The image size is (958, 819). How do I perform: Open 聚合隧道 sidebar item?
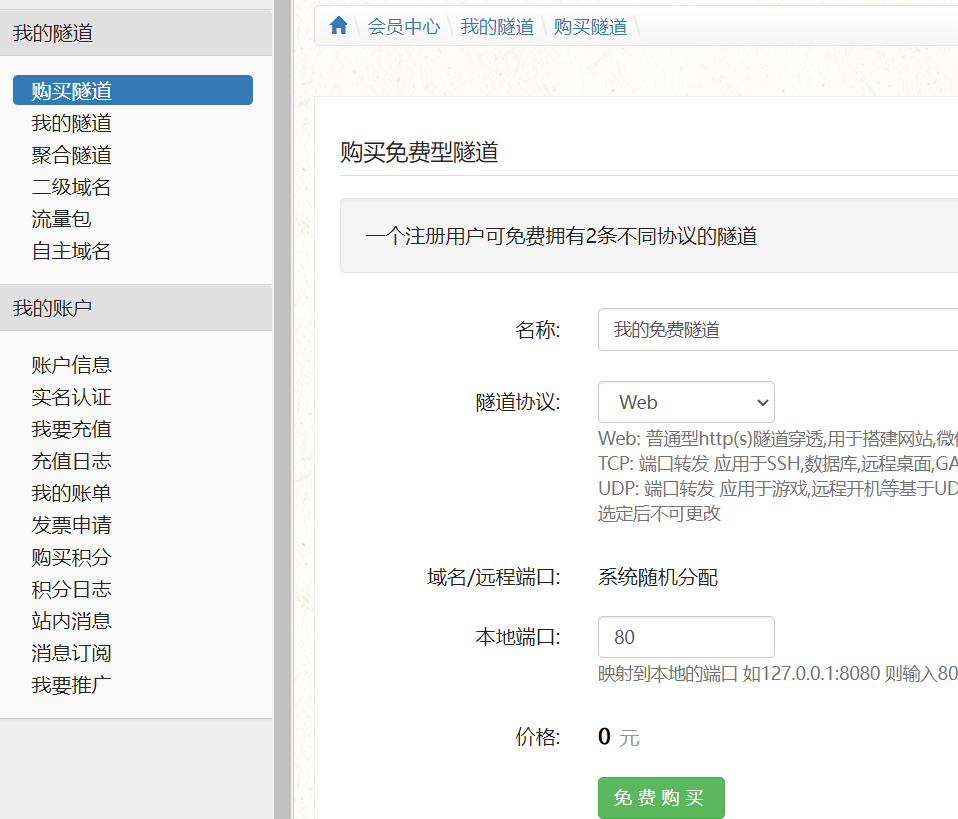(71, 155)
